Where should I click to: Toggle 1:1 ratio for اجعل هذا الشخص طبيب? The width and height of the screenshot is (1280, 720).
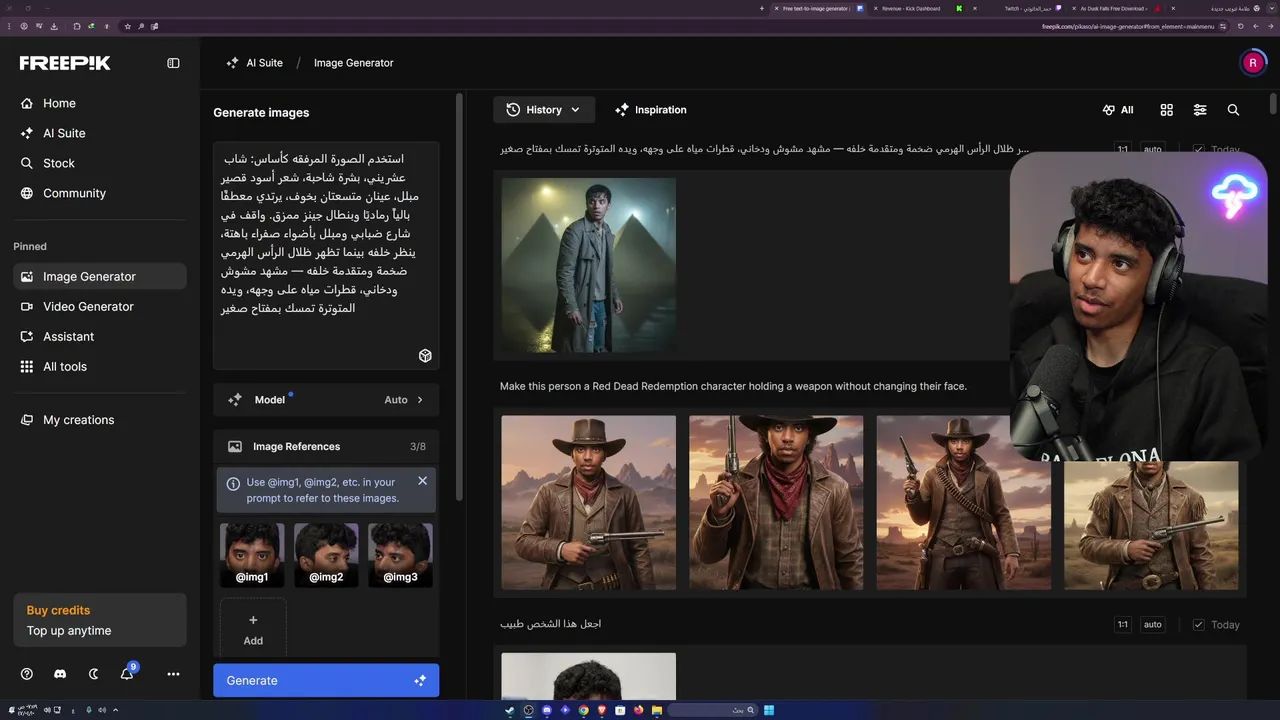pyautogui.click(x=1123, y=625)
